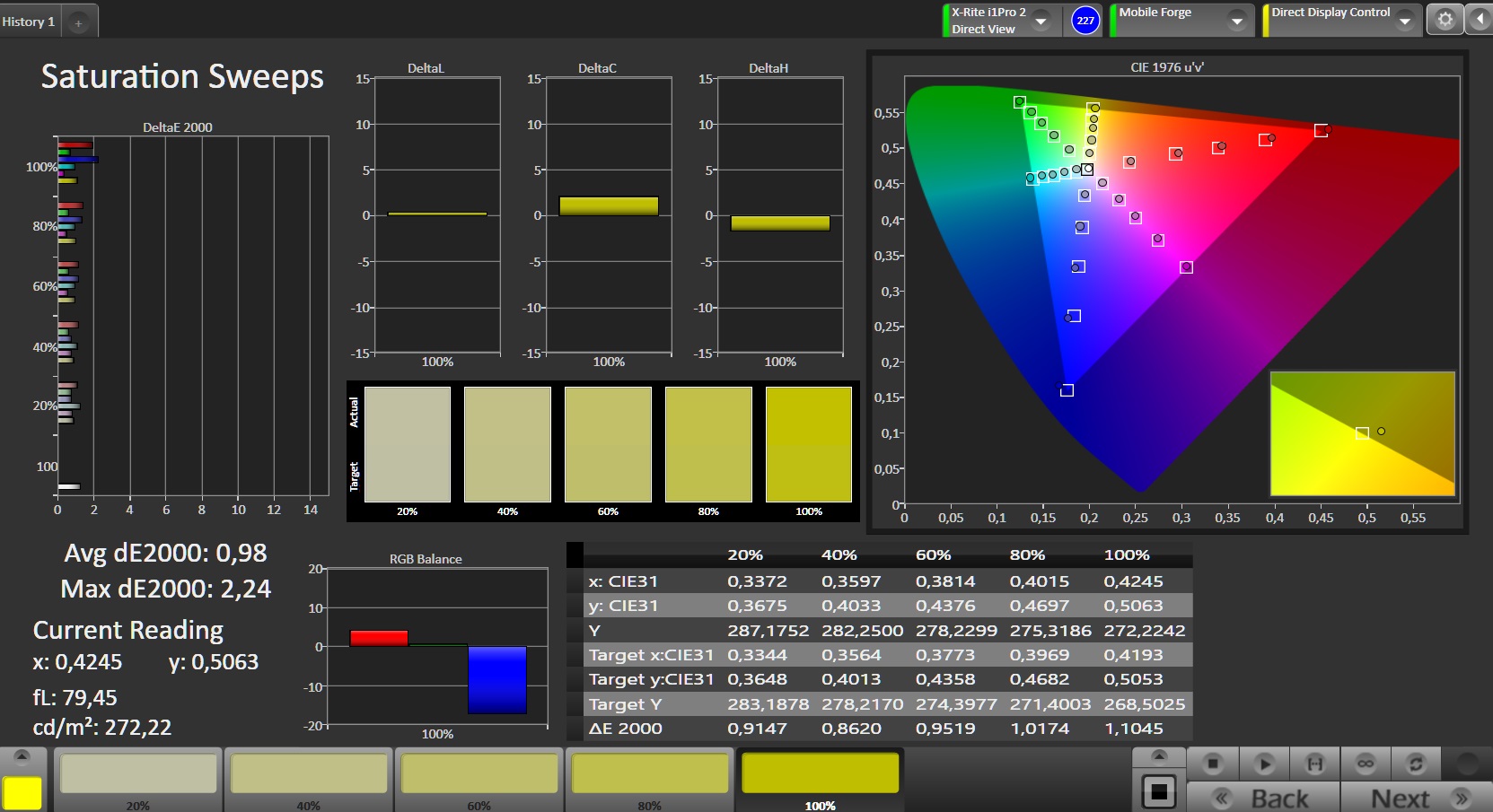This screenshot has width=1493, height=812.
Task: Enable continuous read with infinity icon
Action: click(1366, 764)
